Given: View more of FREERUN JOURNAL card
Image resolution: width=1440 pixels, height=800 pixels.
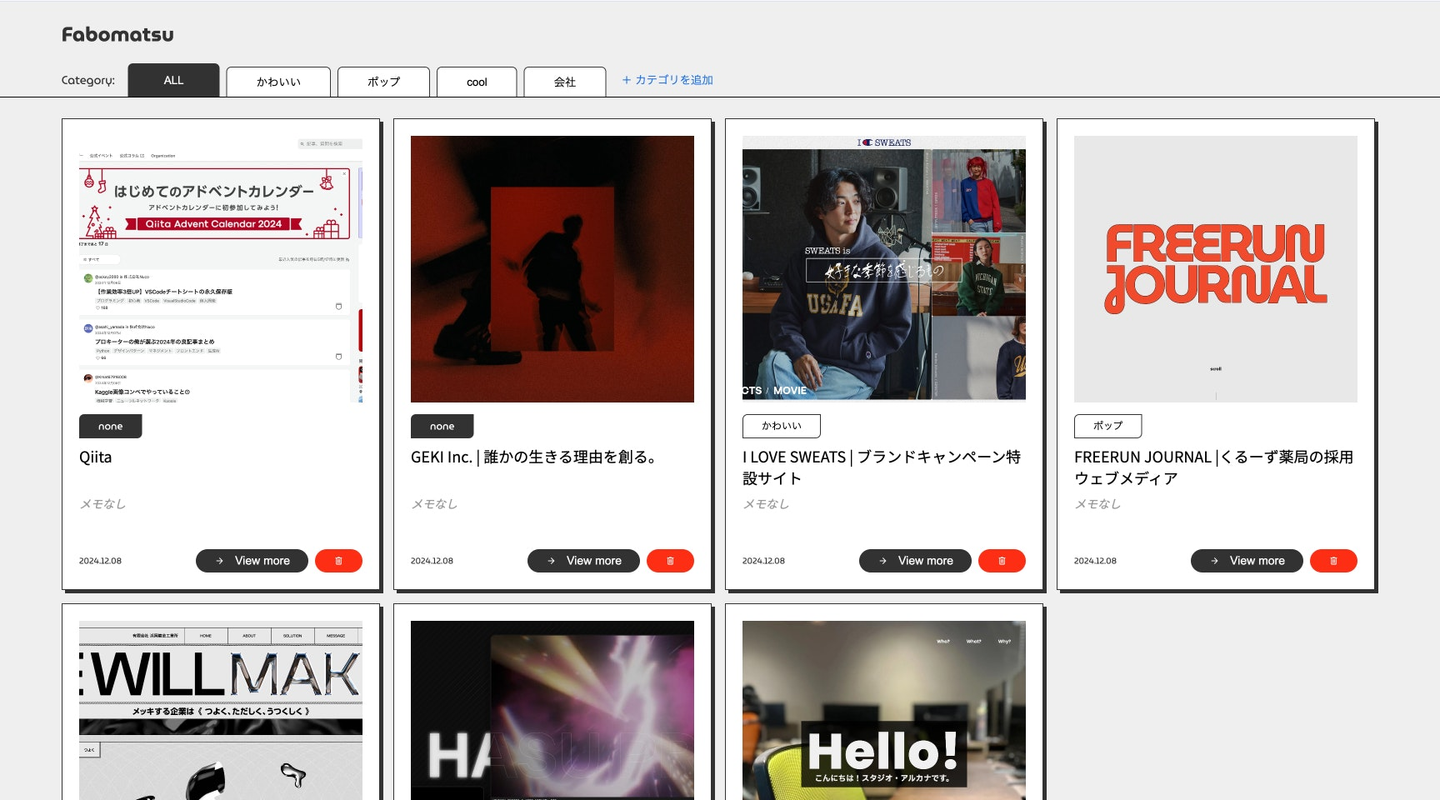Looking at the screenshot, I should coord(1247,561).
